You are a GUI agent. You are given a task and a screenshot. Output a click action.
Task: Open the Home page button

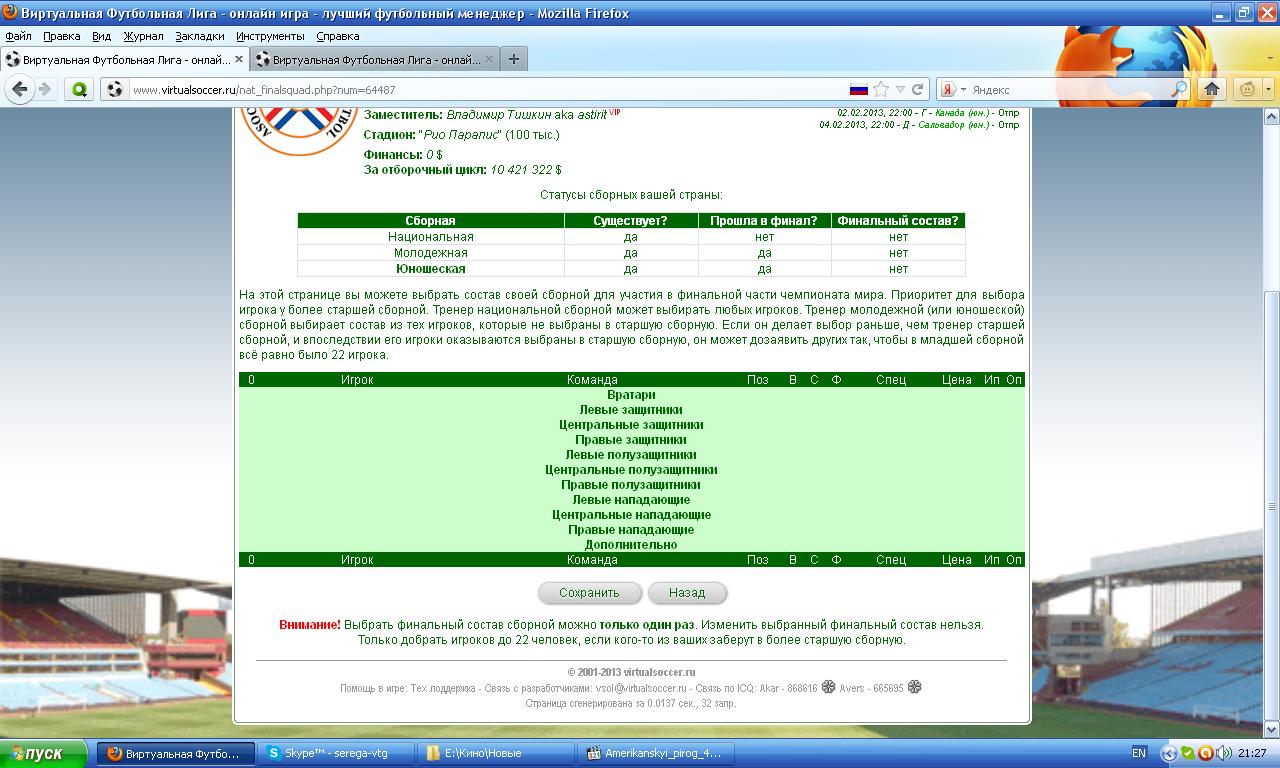1212,89
